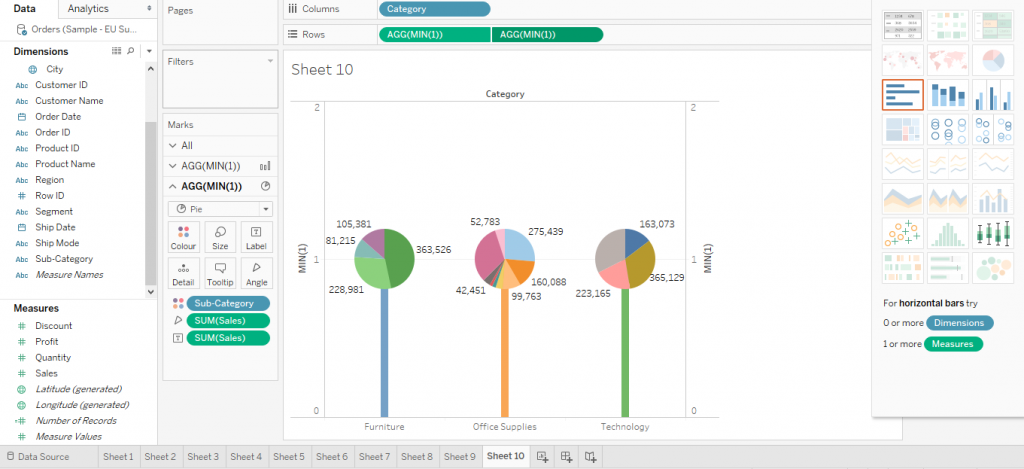Switch to the Sheet 9 tab
Image resolution: width=1024 pixels, height=469 pixels.
pos(460,457)
